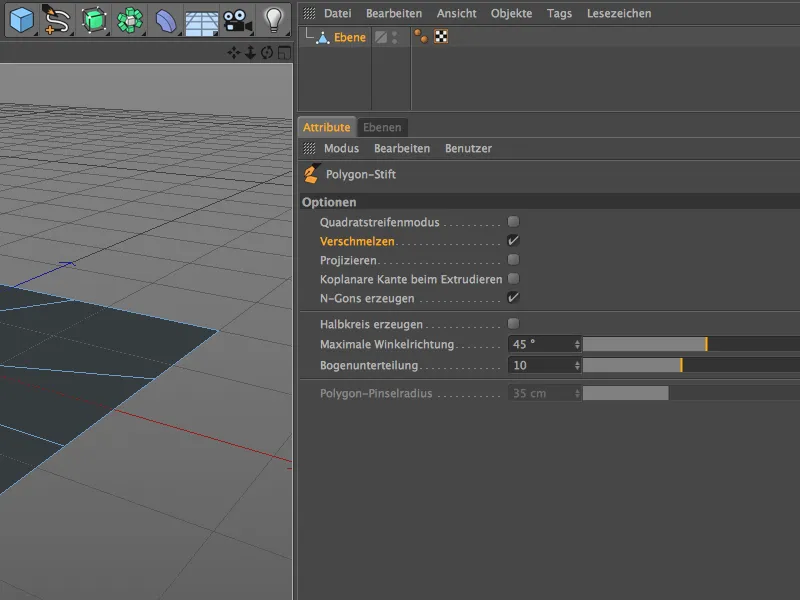This screenshot has width=800, height=600.
Task: Click the Quadratstreifenmodus label
Action: click(380, 222)
